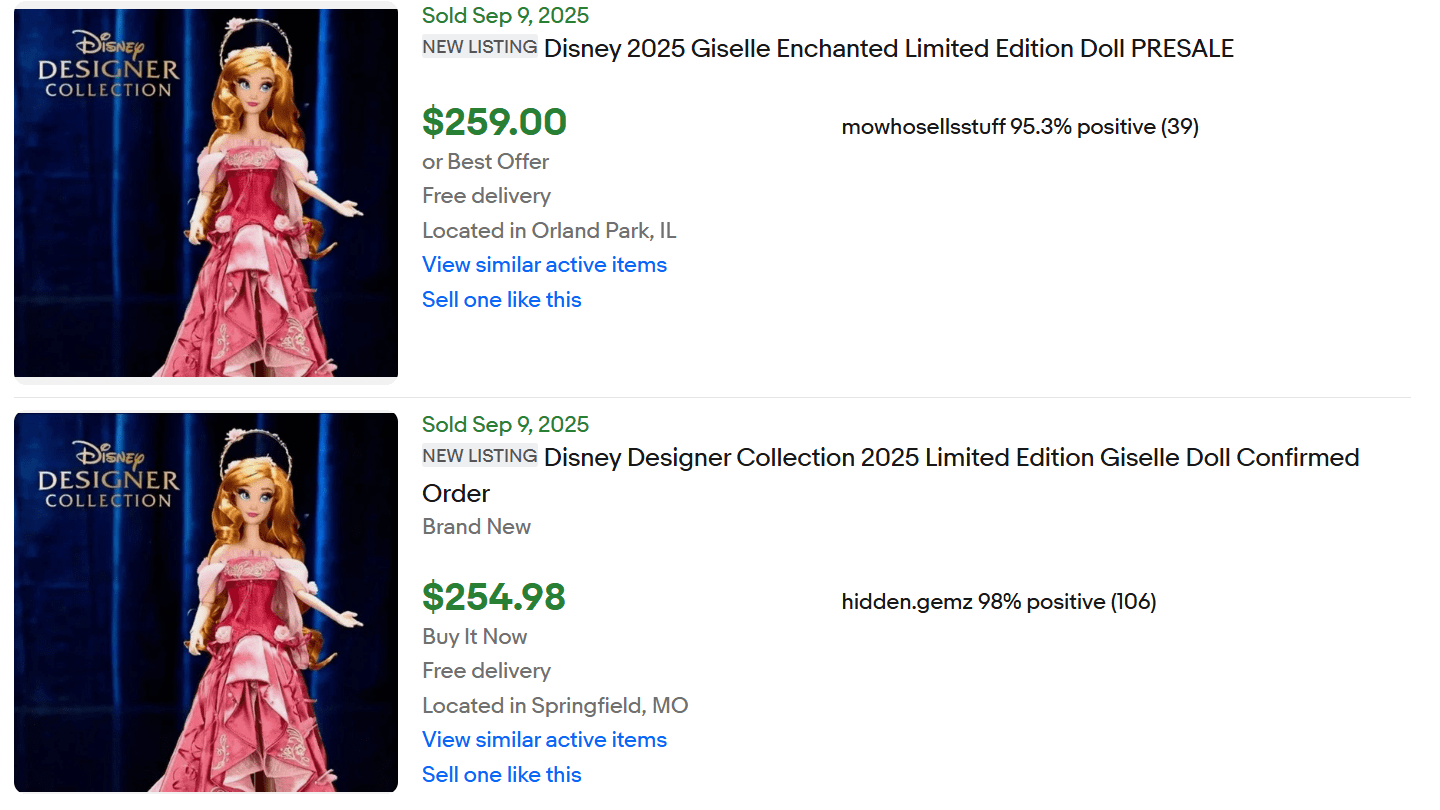Viewport: 1440px width, 810px height.
Task: Open the Designer Collection Giselle Confirmed Order title
Action: point(950,458)
